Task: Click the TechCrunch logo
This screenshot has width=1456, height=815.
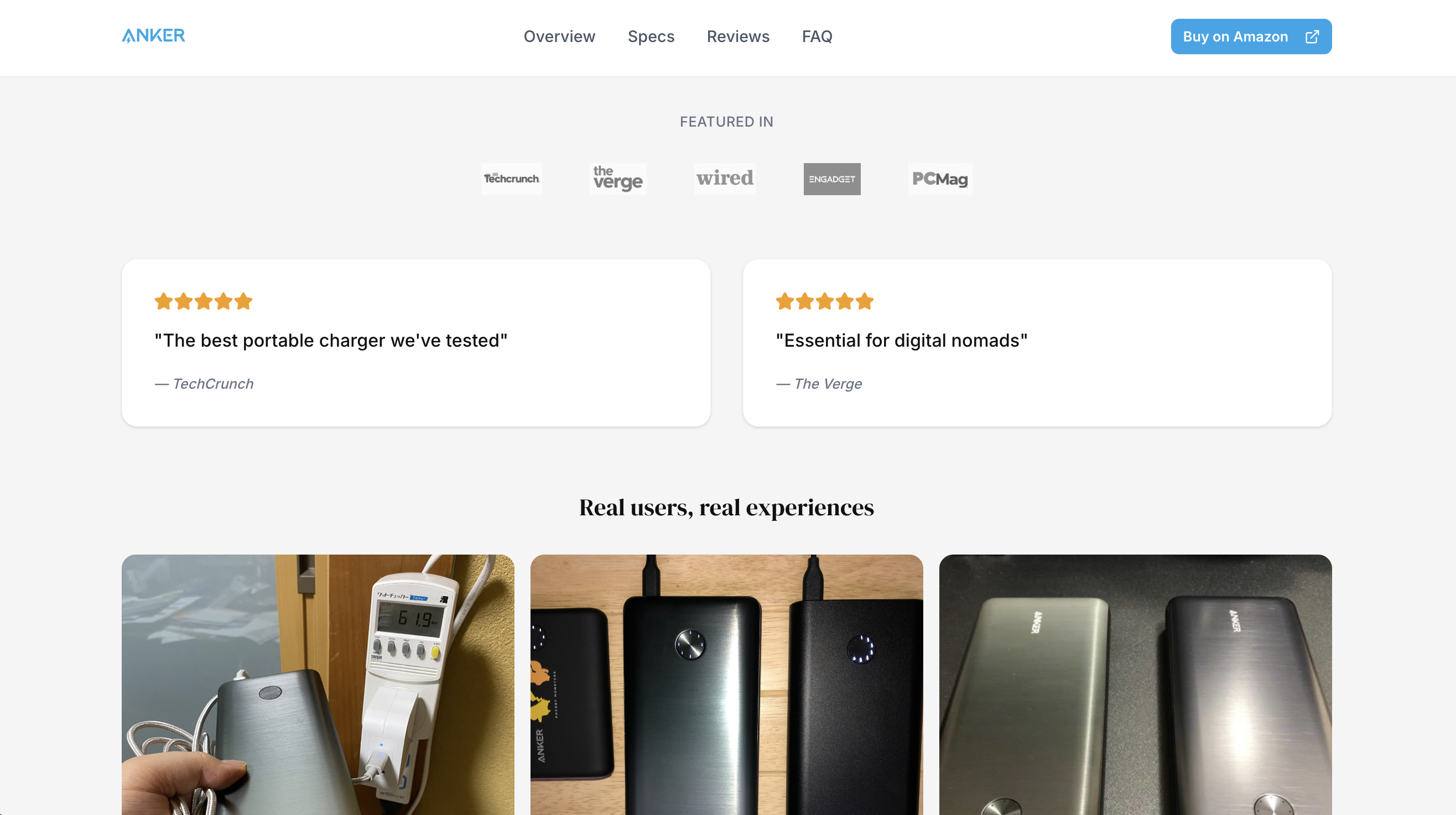Action: 511,179
